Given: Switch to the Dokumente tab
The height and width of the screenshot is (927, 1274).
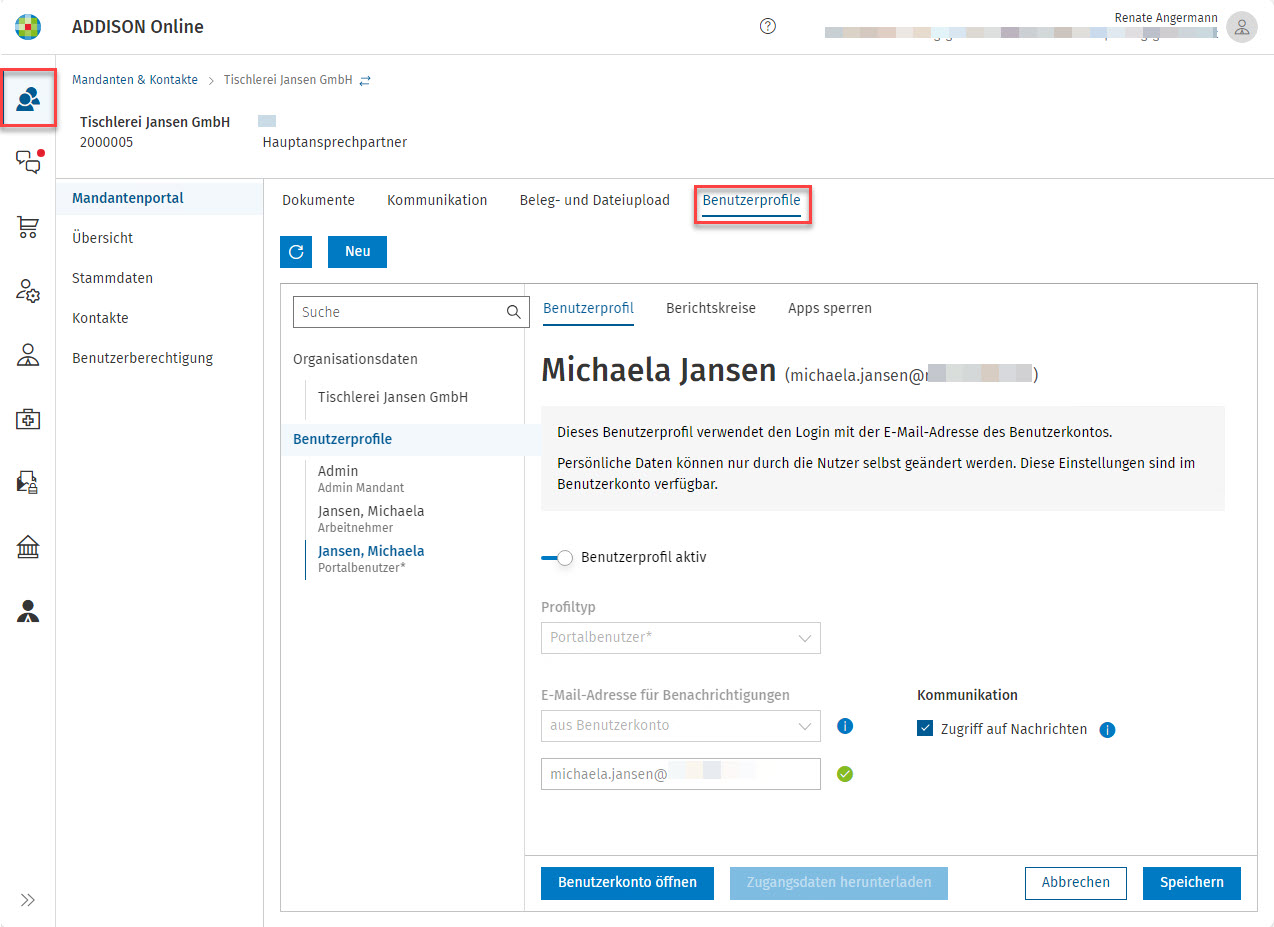Looking at the screenshot, I should pos(318,200).
